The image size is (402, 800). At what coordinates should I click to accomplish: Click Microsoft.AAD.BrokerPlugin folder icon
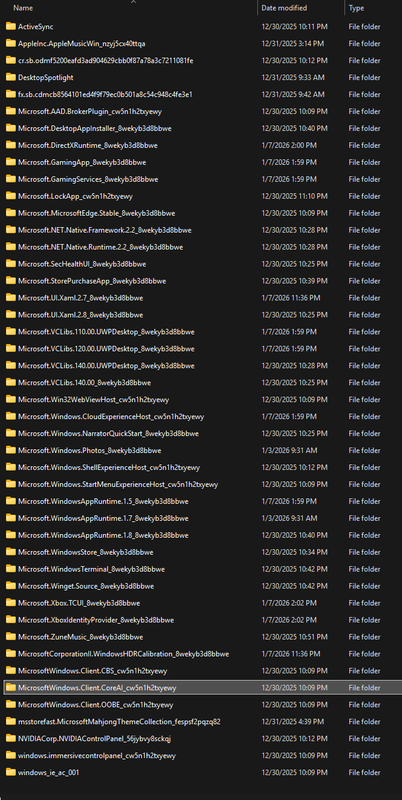(11, 111)
